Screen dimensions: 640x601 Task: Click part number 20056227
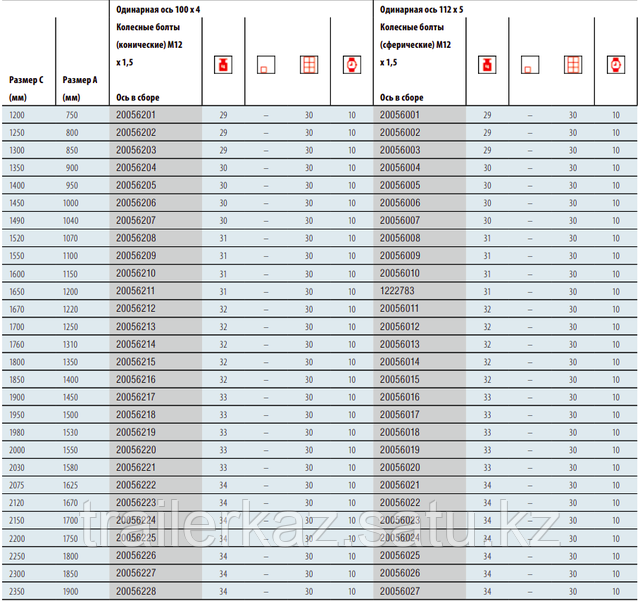coord(136,573)
